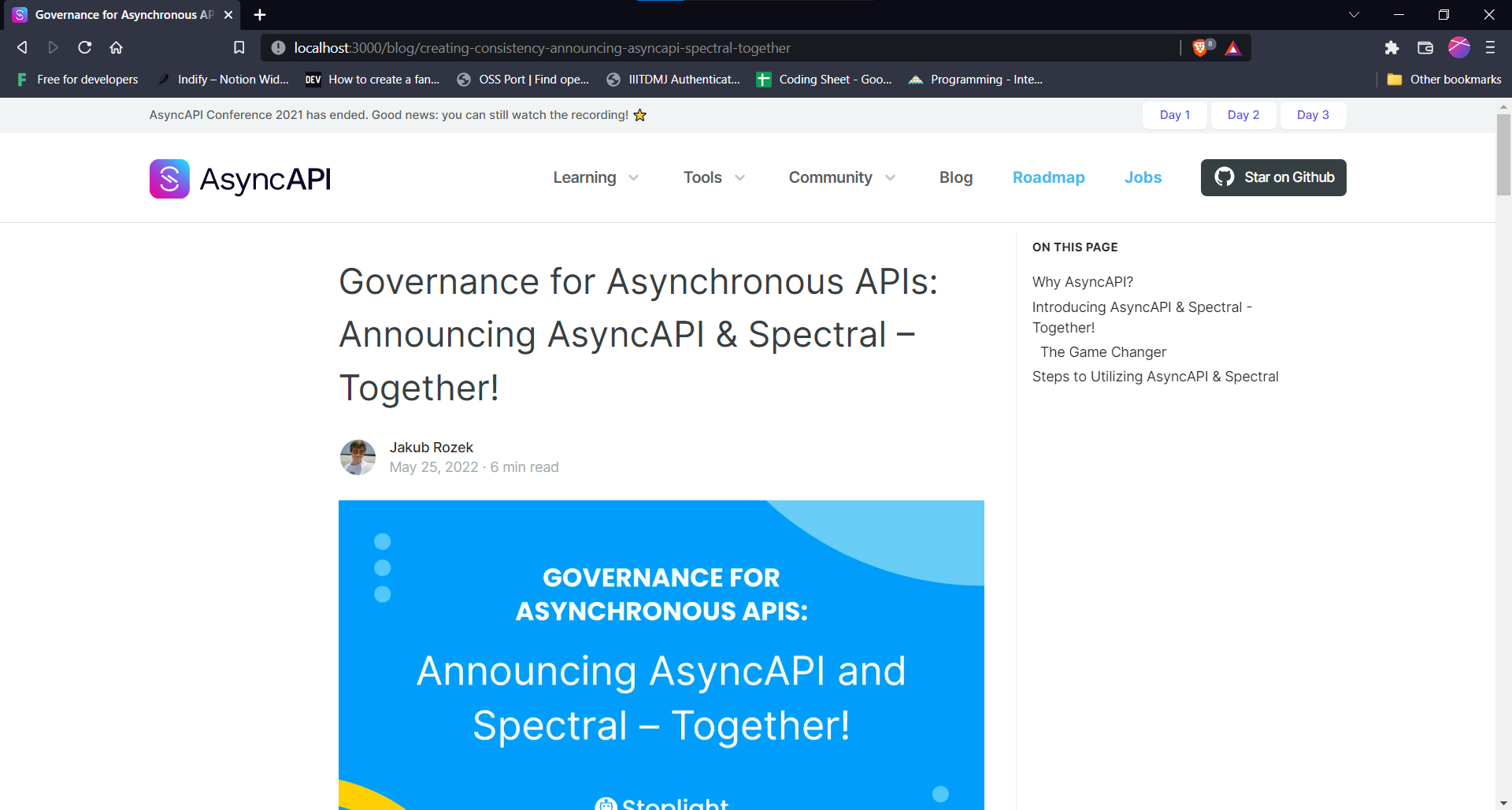The width and height of the screenshot is (1512, 810).
Task: Open OSS Port bookmark
Action: point(523,80)
